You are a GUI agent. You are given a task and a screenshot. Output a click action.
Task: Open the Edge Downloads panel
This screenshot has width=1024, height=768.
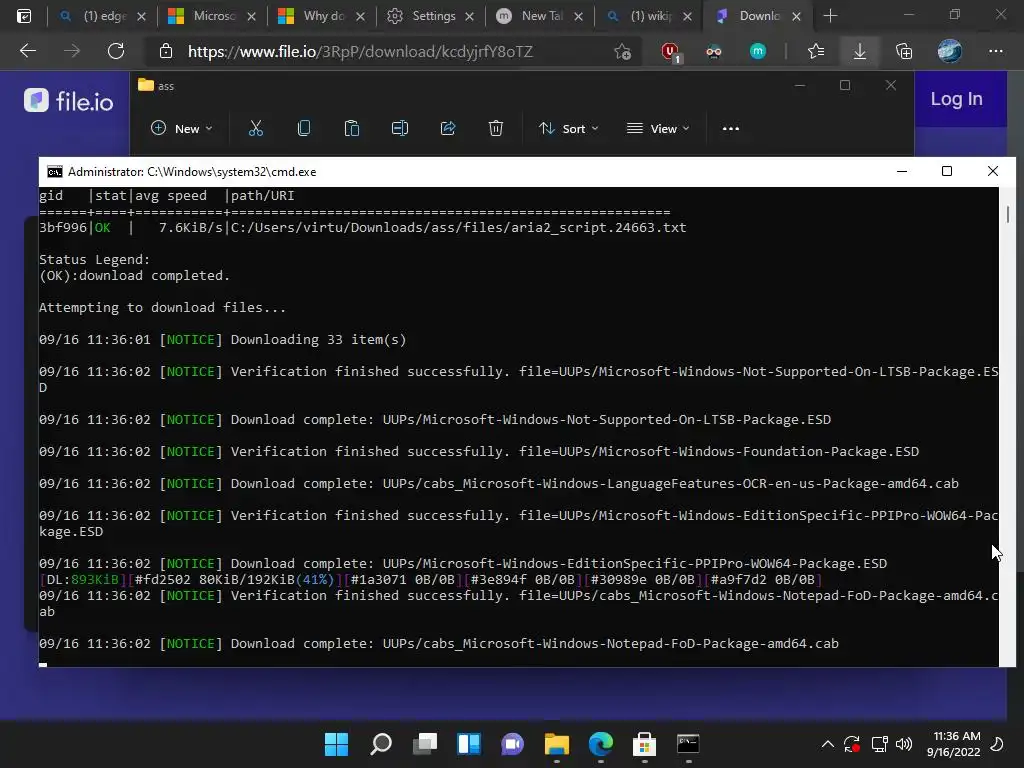tap(860, 51)
